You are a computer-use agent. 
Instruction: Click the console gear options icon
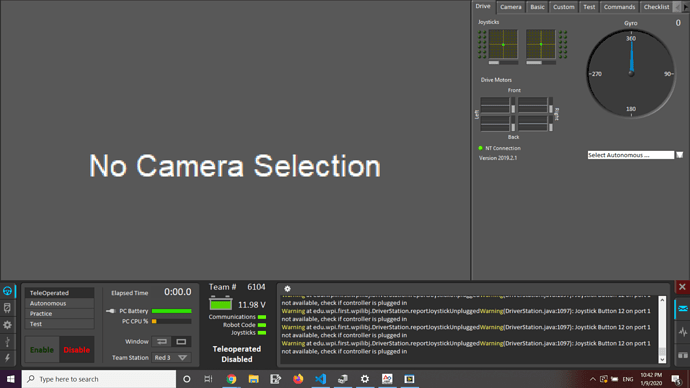287,289
